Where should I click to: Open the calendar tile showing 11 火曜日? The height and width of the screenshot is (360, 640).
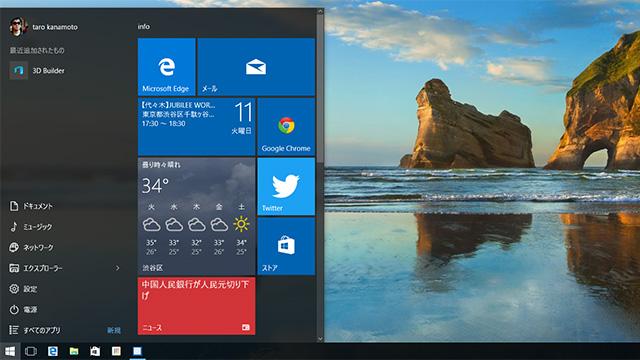click(197, 127)
